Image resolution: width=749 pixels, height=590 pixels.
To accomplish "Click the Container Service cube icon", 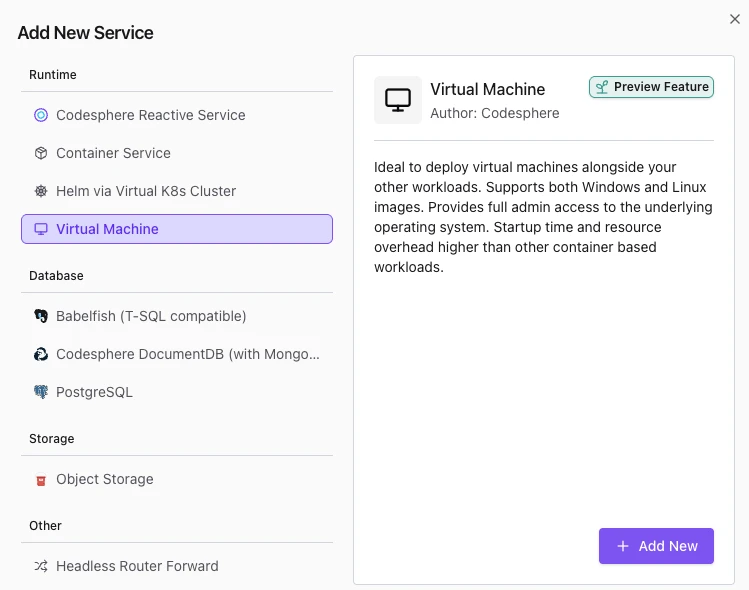I will click(41, 153).
